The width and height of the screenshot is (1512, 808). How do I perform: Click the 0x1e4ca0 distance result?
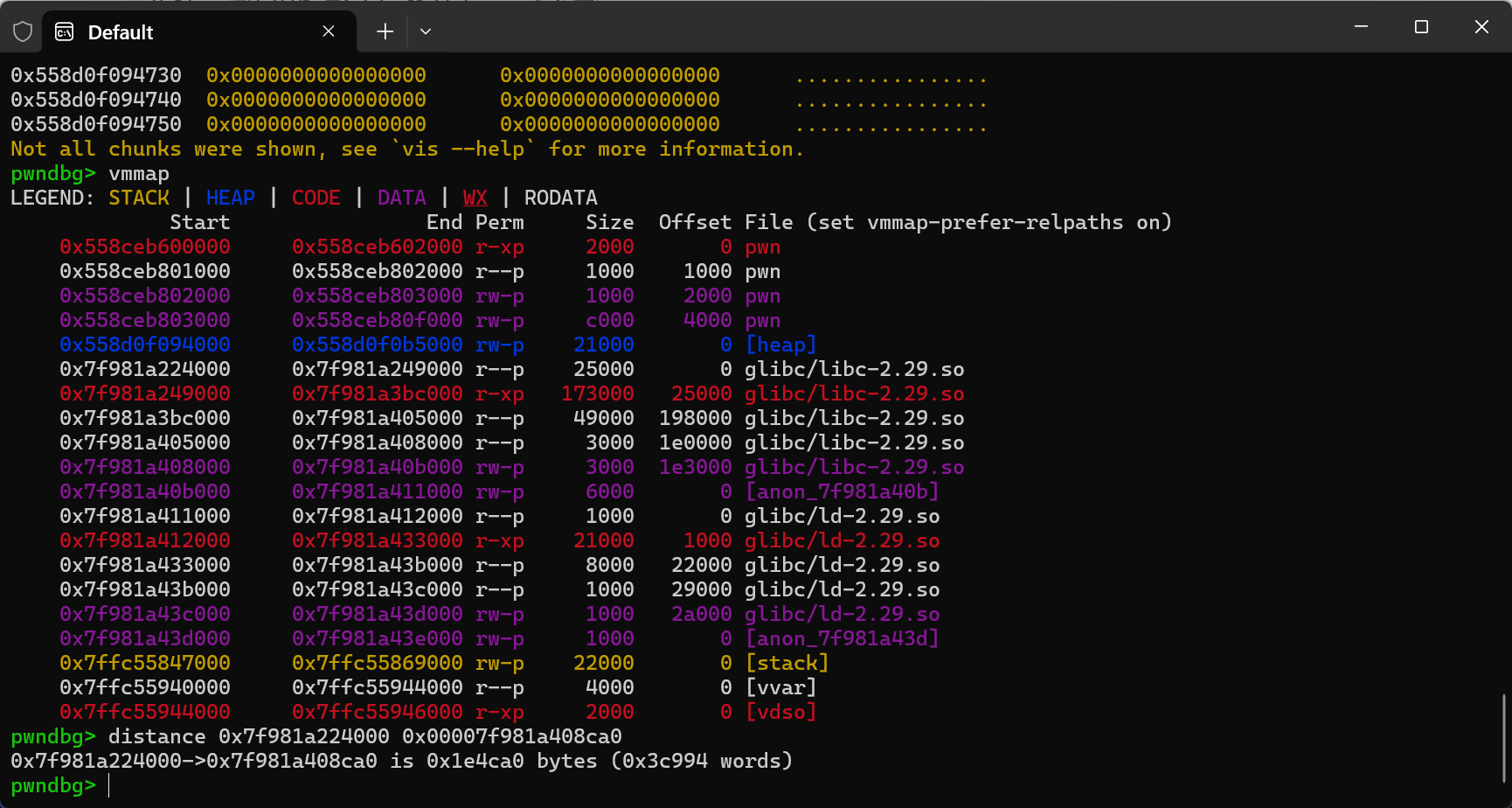pos(475,761)
